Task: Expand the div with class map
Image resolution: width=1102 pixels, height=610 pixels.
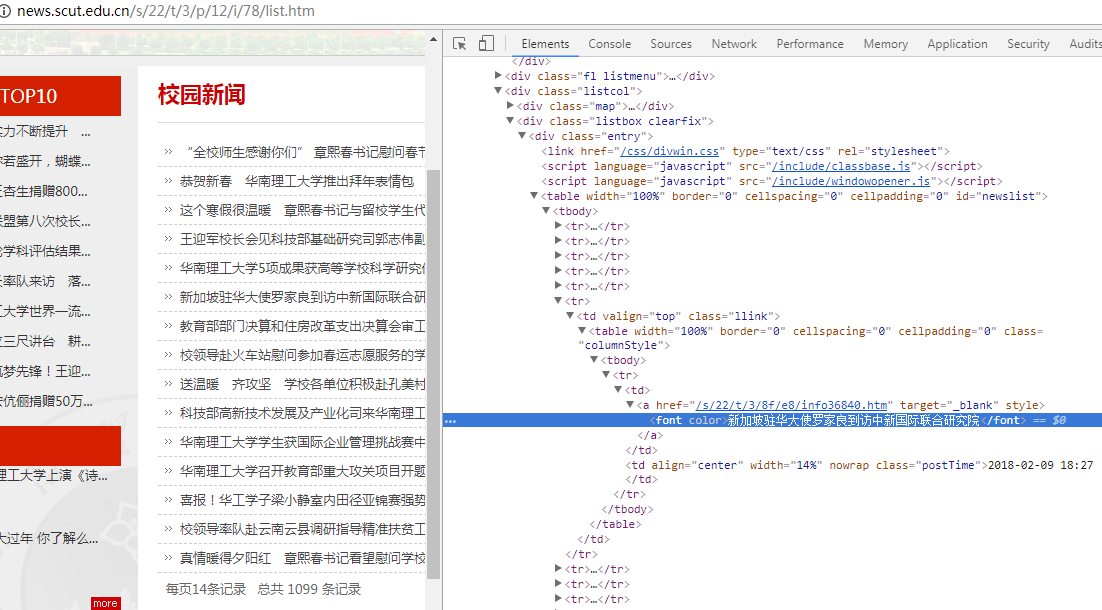Action: [511, 106]
